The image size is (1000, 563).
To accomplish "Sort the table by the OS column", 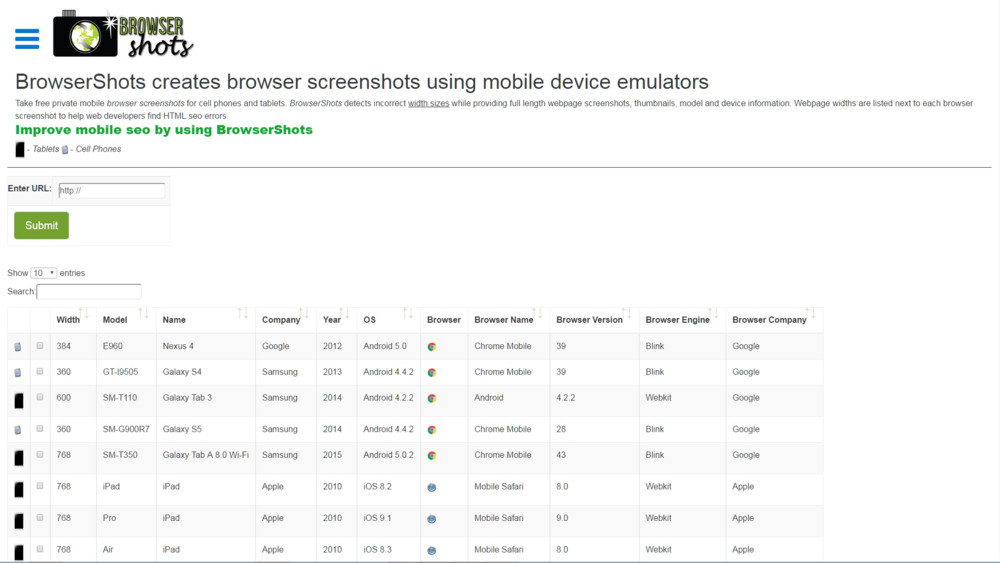I will coord(389,319).
